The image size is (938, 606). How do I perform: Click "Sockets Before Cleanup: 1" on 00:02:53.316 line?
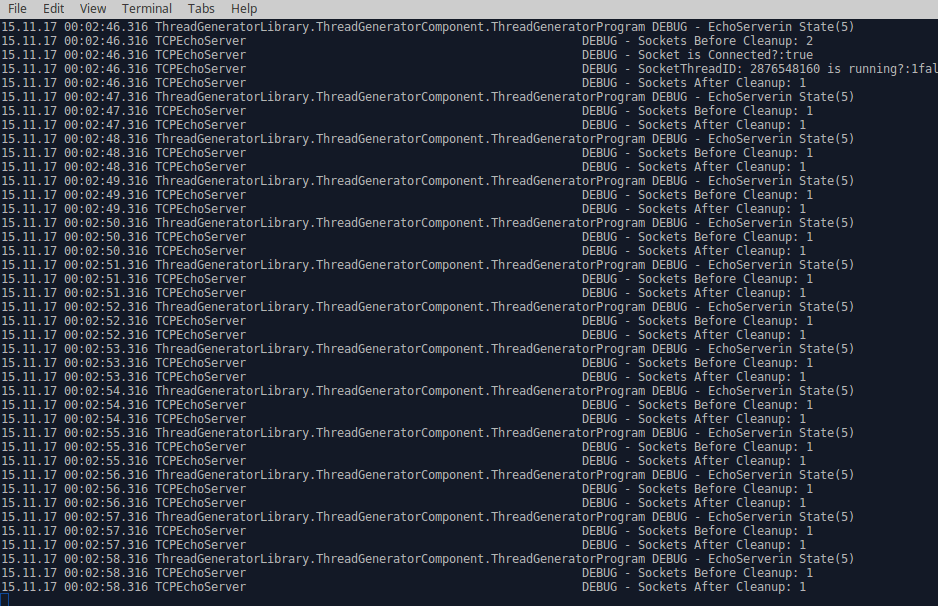coord(725,363)
